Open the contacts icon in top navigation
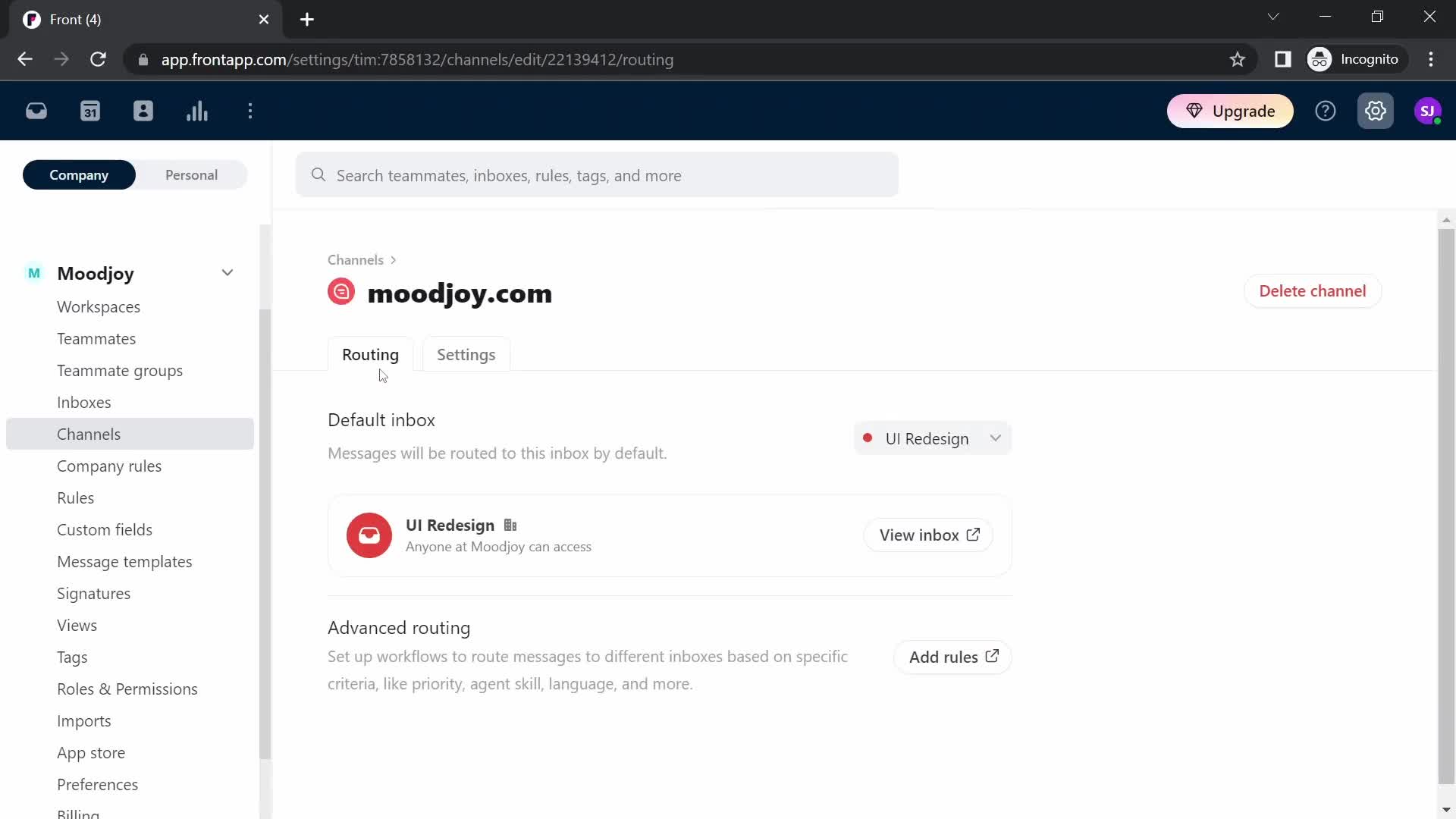The image size is (1456, 819). [x=143, y=111]
